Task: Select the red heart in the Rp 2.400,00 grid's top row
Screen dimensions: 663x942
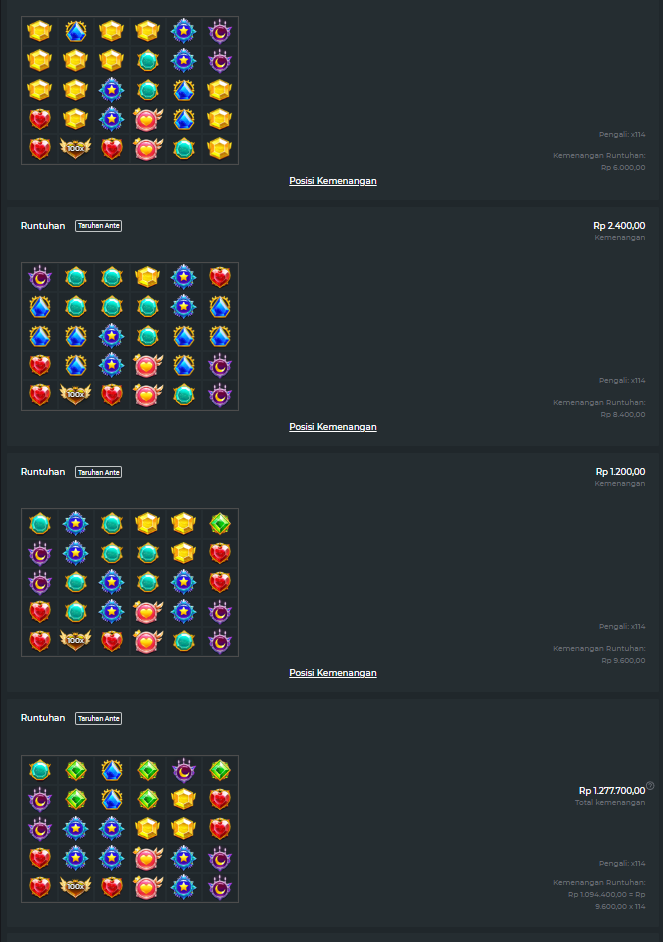Action: pyautogui.click(x=220, y=277)
